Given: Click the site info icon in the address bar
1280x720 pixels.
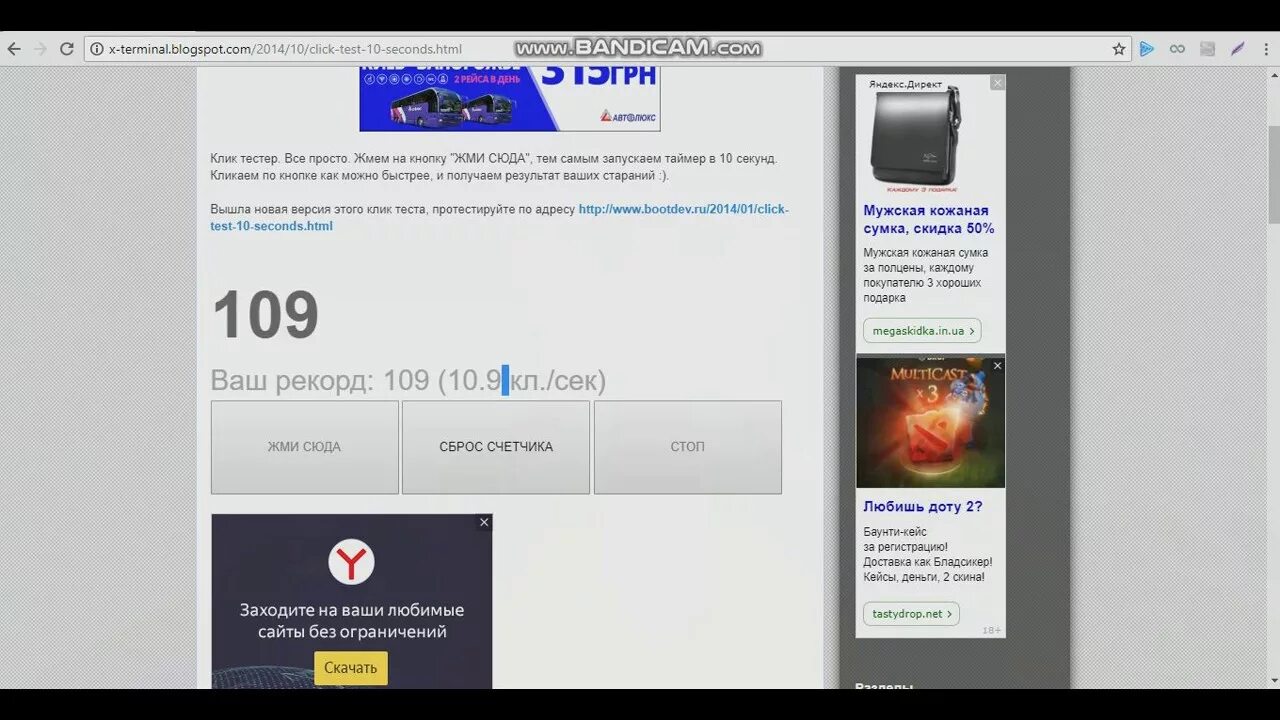Looking at the screenshot, I should pyautogui.click(x=97, y=48).
